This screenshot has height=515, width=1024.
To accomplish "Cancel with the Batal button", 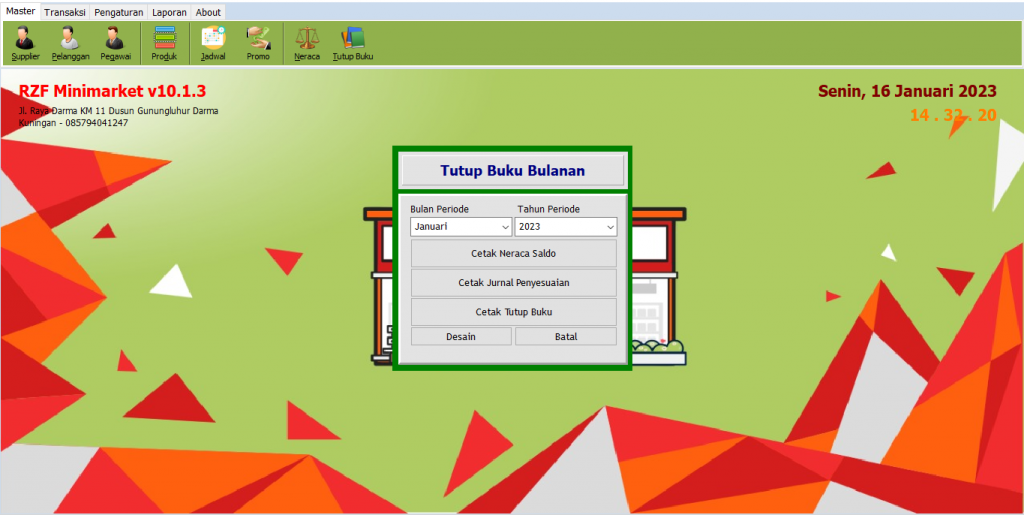I will tap(566, 337).
